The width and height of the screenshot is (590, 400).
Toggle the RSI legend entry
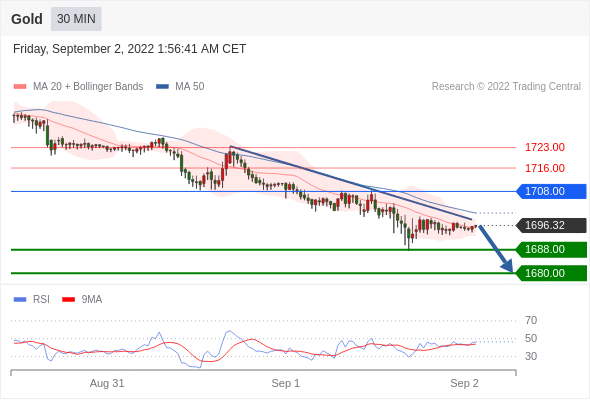[32, 300]
